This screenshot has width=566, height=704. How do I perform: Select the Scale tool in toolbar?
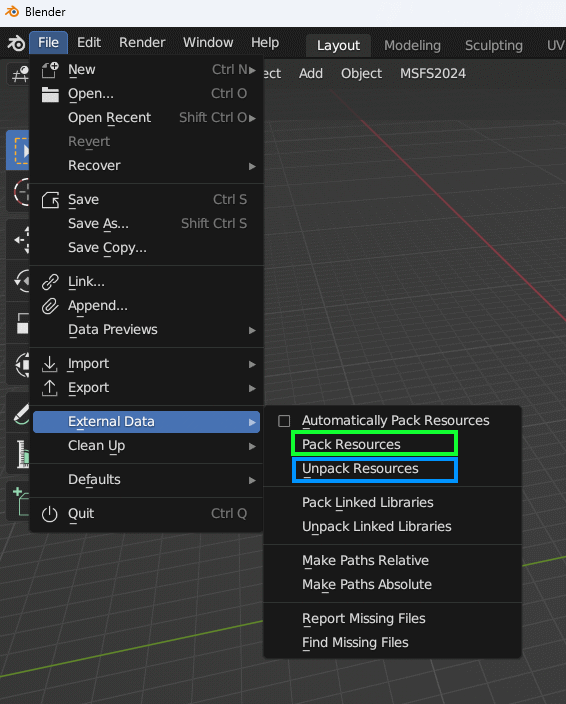[19, 322]
